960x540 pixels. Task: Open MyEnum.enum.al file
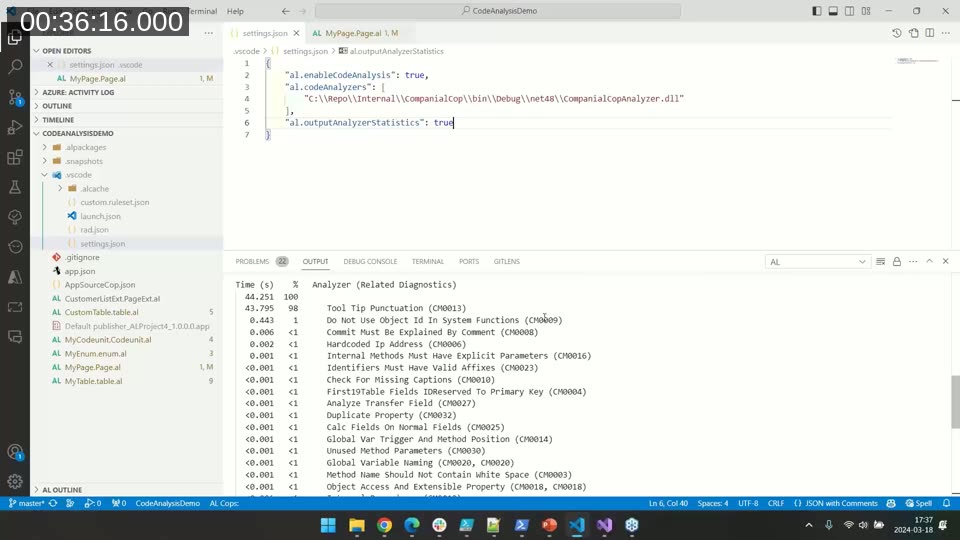coord(96,353)
